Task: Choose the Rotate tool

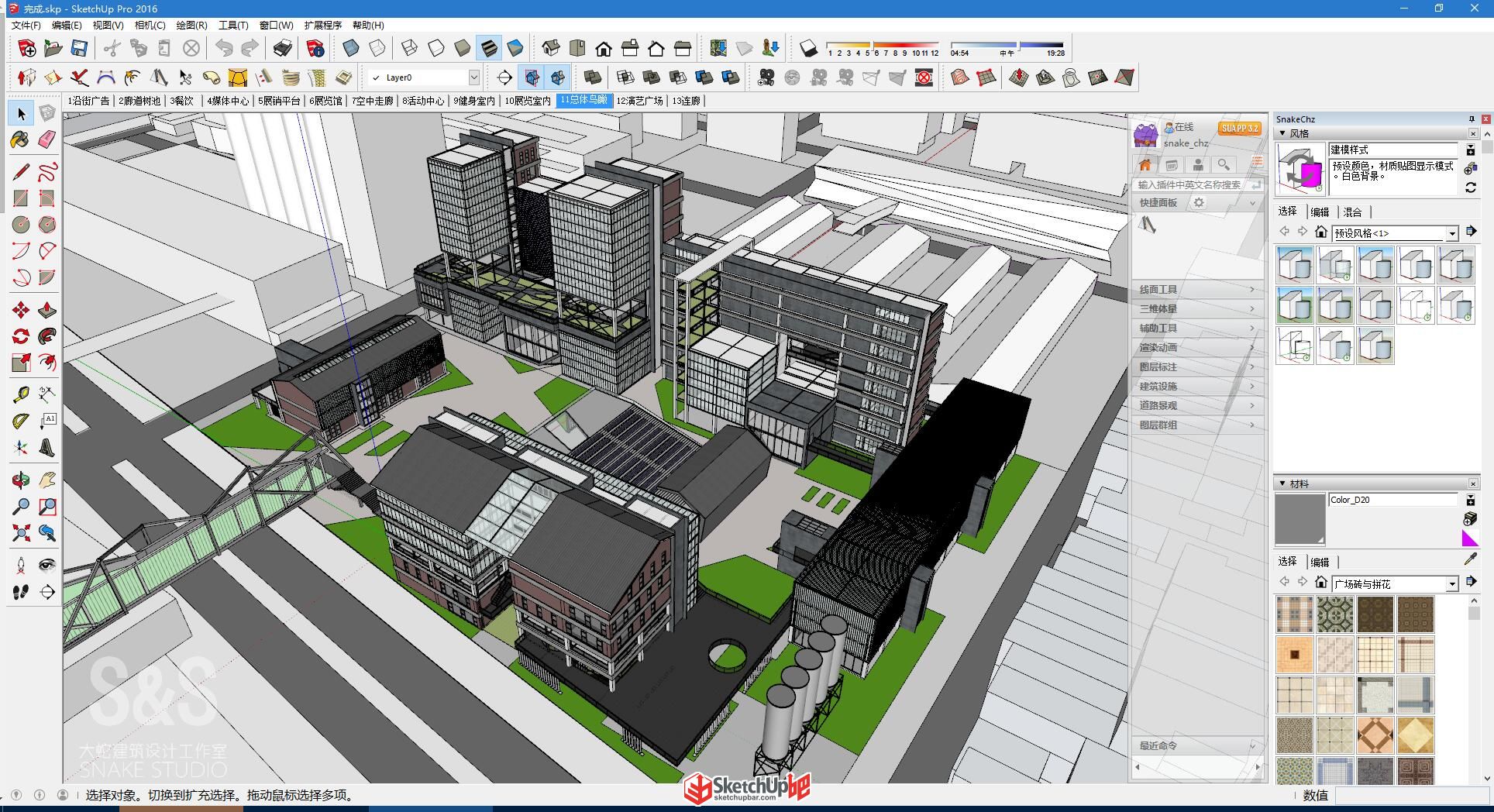Action: pyautogui.click(x=21, y=336)
